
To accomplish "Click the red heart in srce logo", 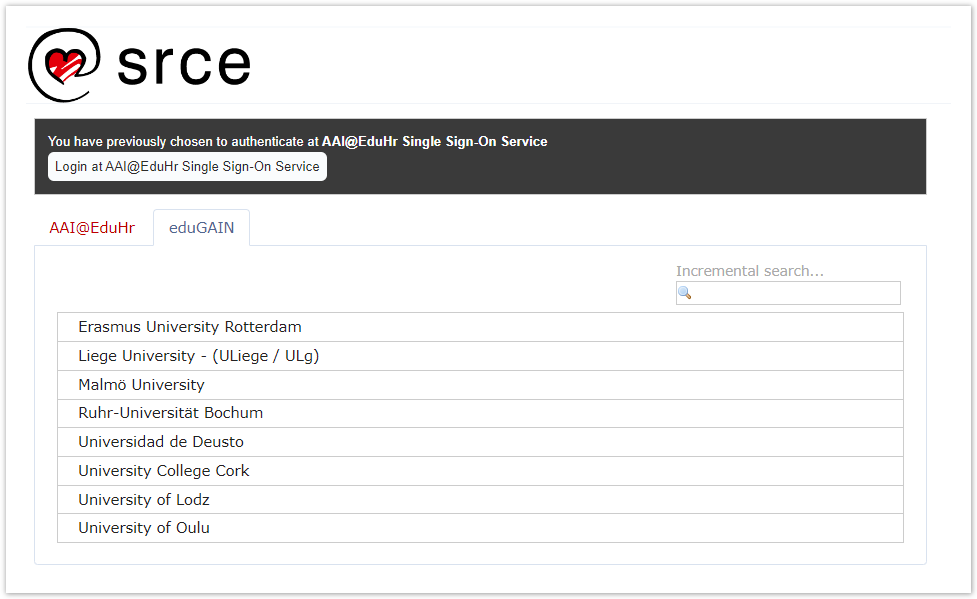I will pyautogui.click(x=66, y=67).
